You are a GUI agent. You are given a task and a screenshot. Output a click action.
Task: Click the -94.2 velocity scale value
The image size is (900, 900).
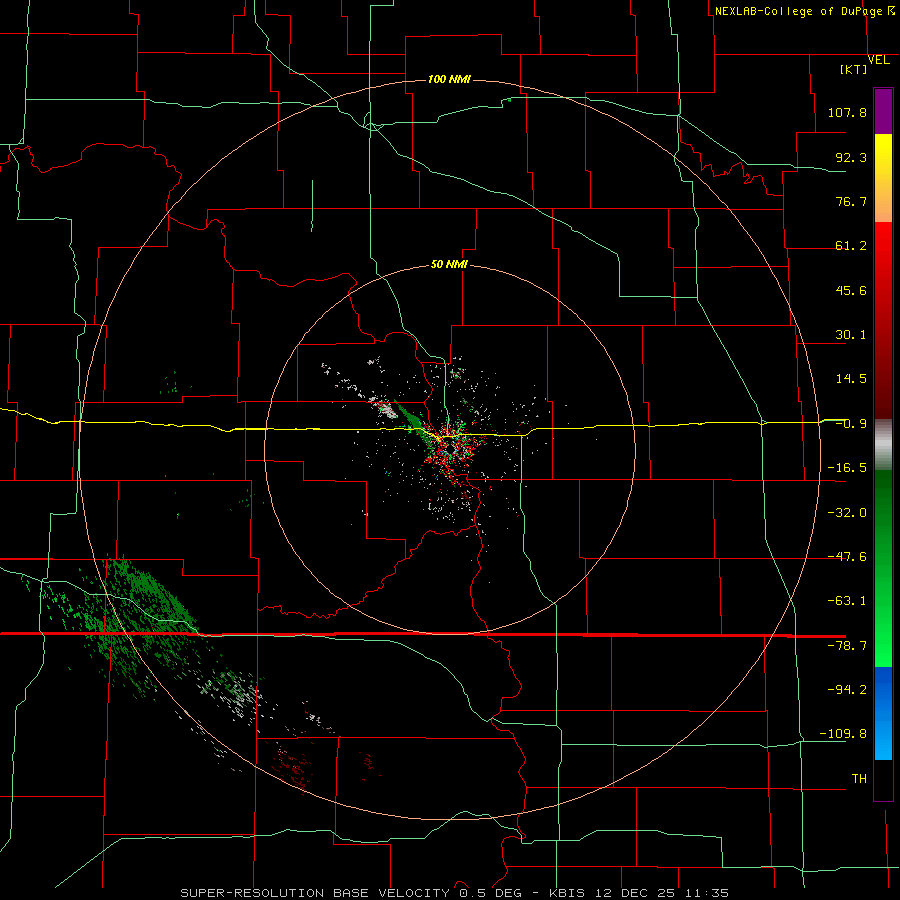click(847, 689)
